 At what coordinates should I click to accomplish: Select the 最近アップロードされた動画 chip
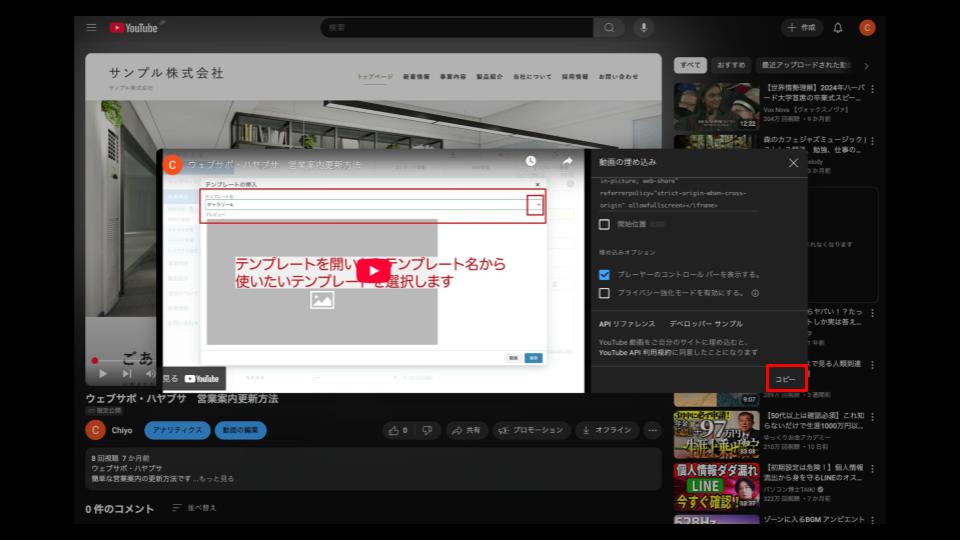tap(804, 65)
